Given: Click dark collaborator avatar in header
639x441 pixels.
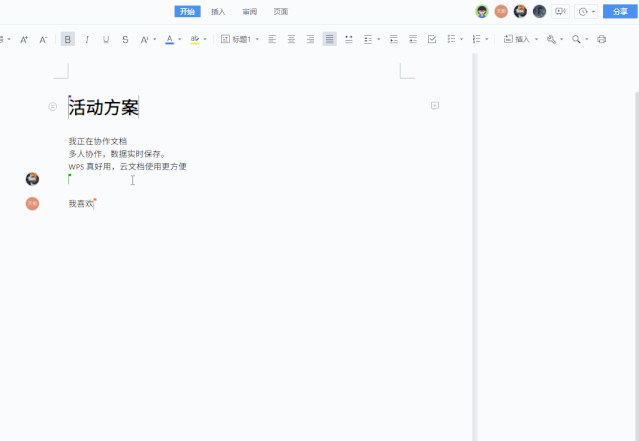Looking at the screenshot, I should pyautogui.click(x=539, y=11).
